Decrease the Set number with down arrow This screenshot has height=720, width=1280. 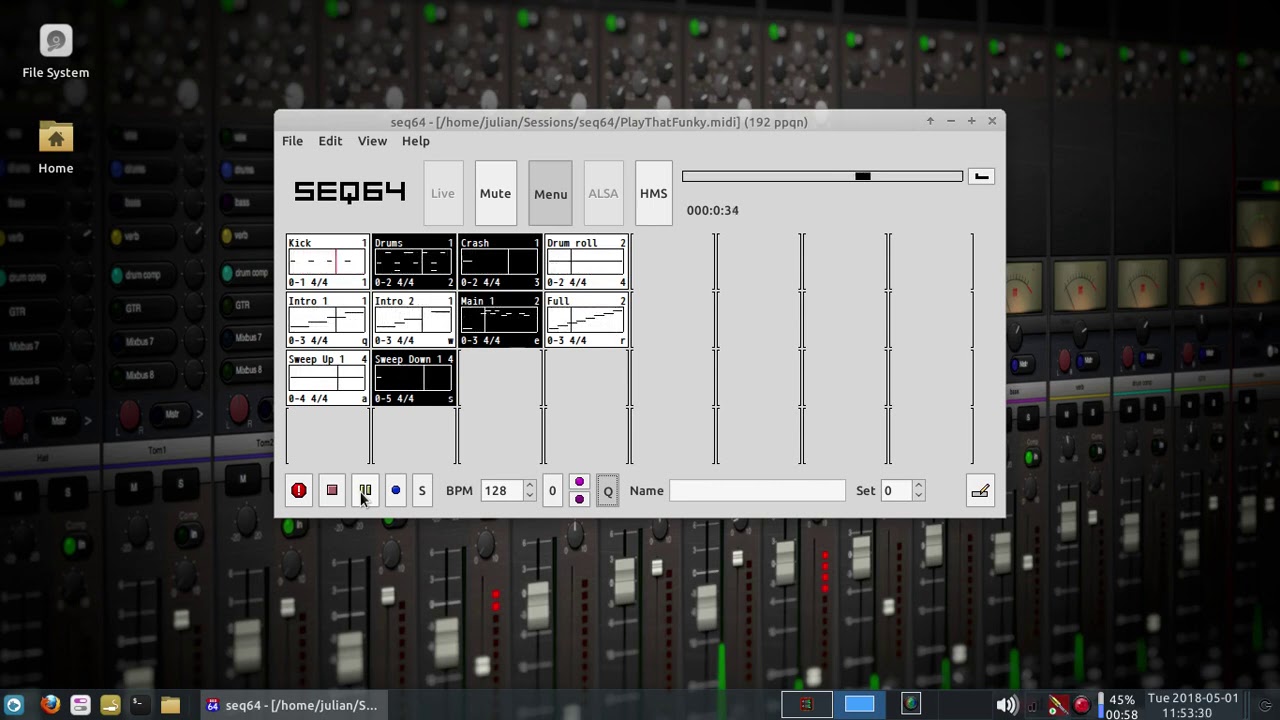[918, 496]
